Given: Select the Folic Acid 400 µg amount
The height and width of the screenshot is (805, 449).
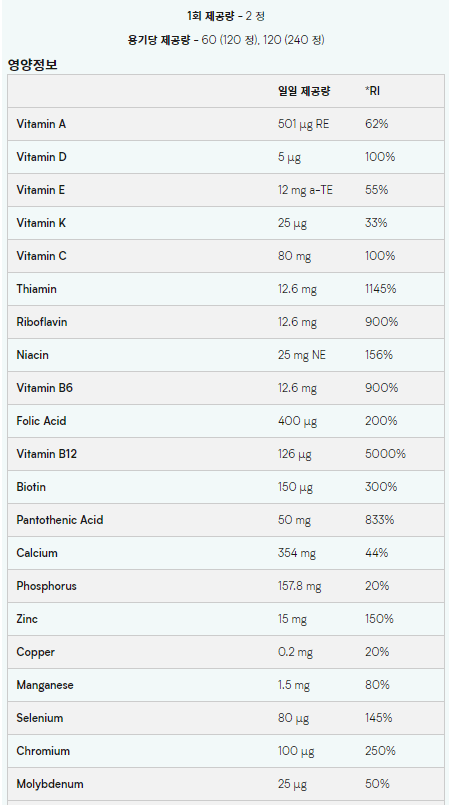Looking at the screenshot, I should [x=298, y=421].
